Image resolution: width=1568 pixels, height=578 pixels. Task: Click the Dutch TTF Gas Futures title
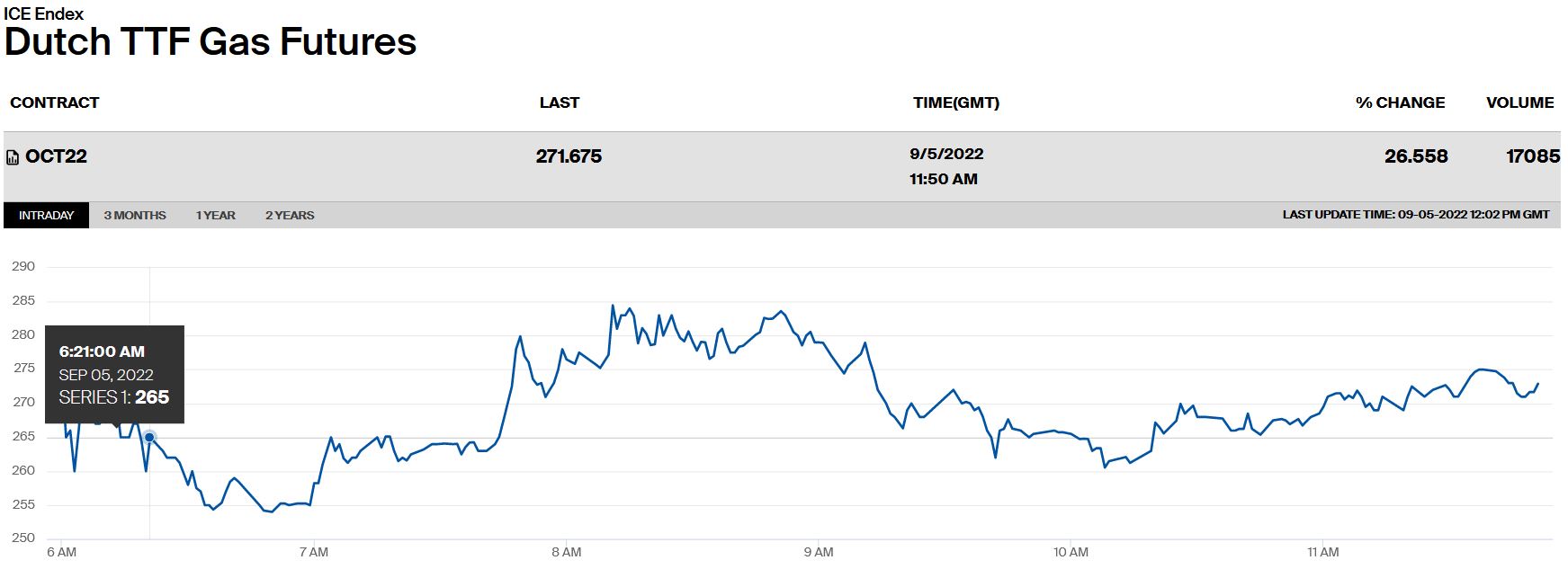click(x=211, y=42)
